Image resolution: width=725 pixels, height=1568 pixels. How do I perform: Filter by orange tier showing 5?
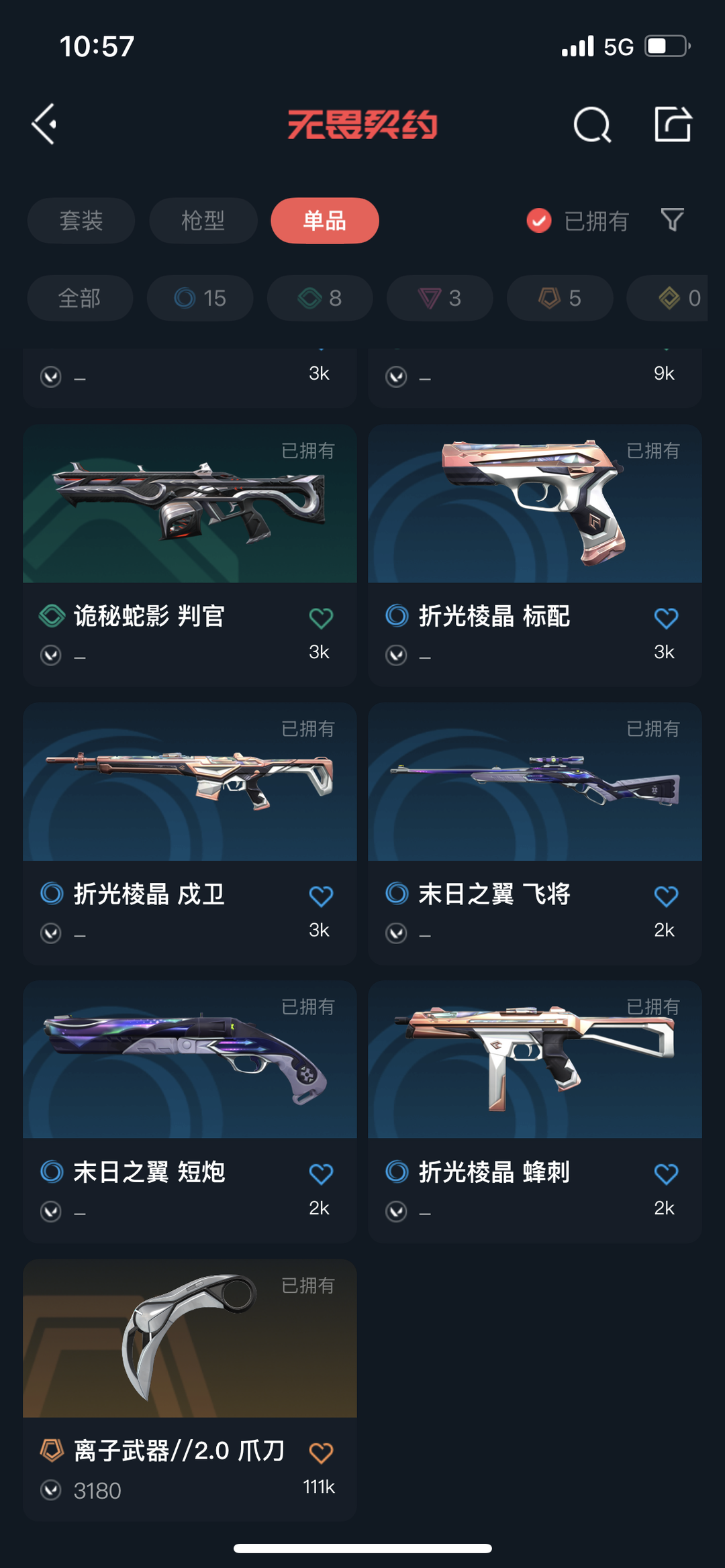[x=560, y=298]
